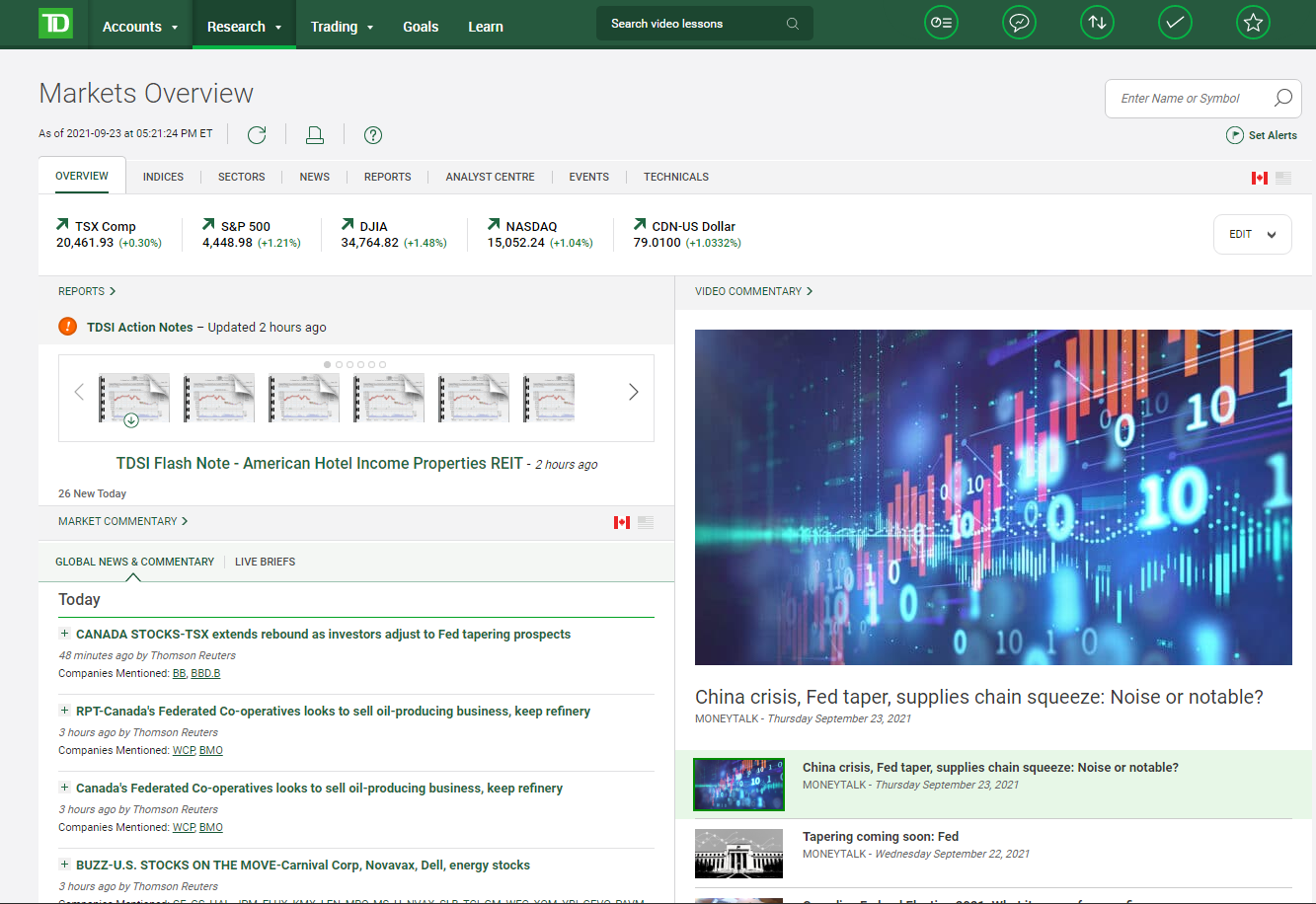The height and width of the screenshot is (904, 1316).
Task: Click the up-down arrows trade icon
Action: click(1097, 23)
